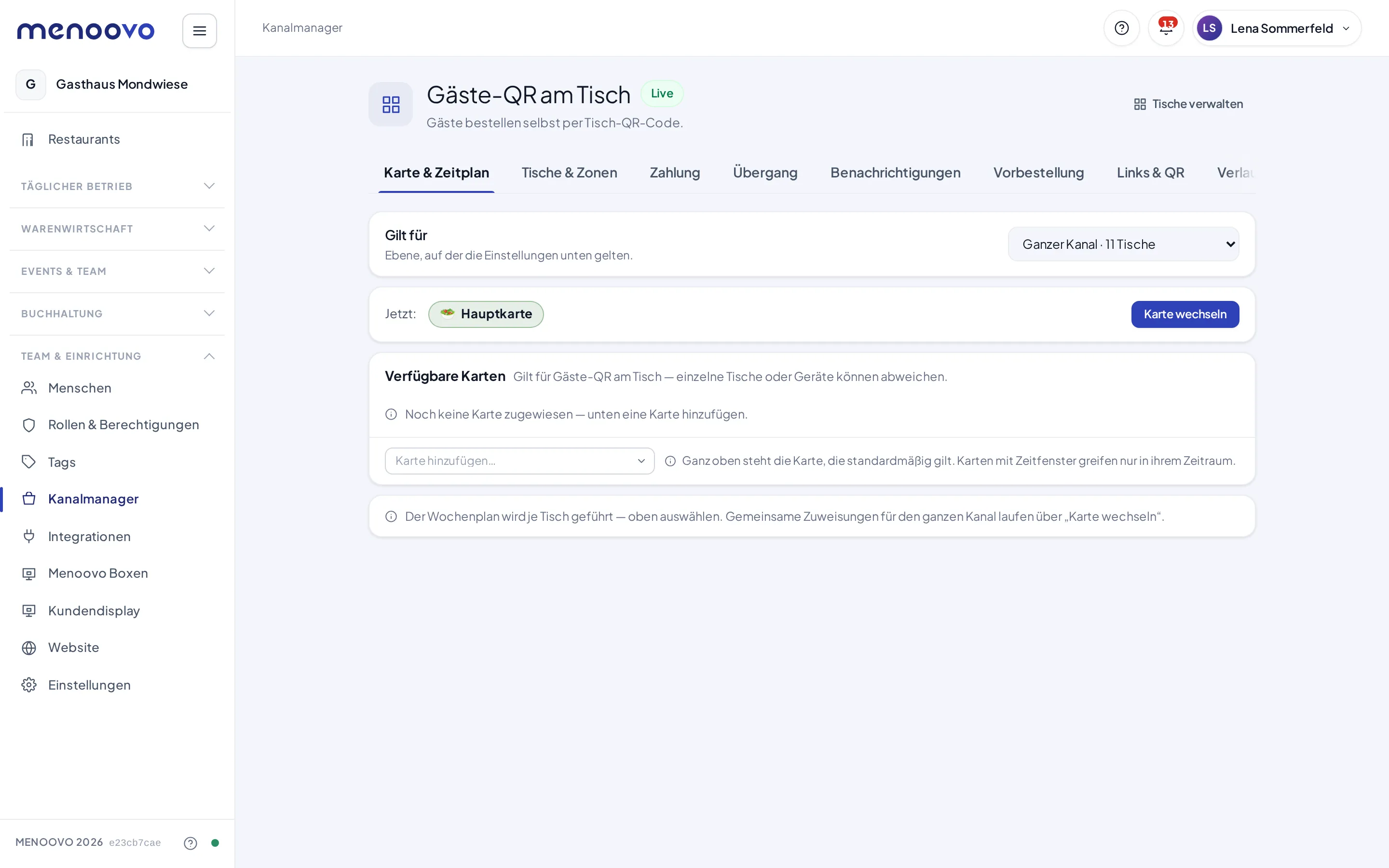This screenshot has width=1389, height=868.
Task: Click the Menschen people icon
Action: point(29,388)
